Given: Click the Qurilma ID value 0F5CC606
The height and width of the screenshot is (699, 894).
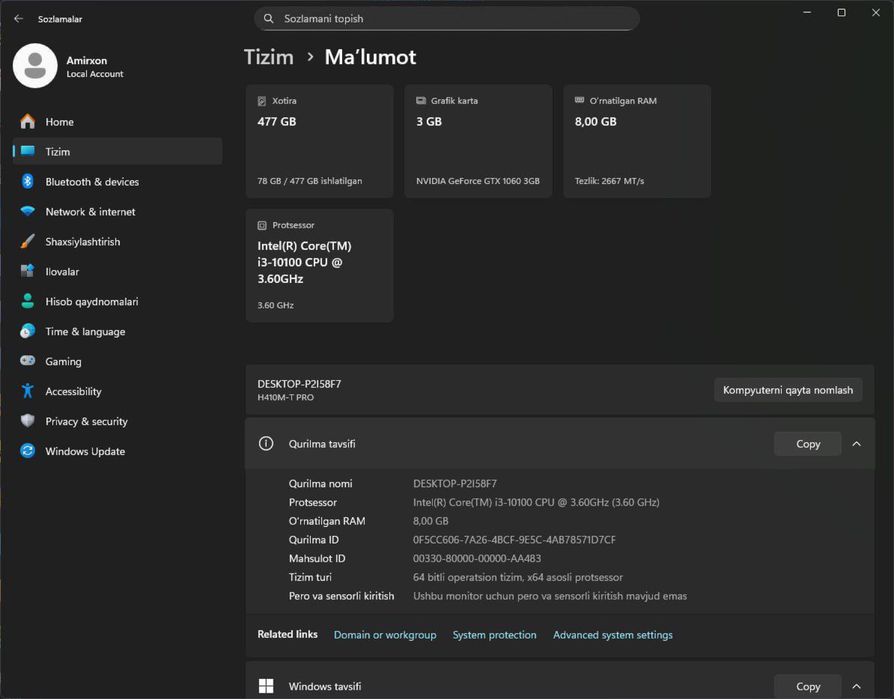Looking at the screenshot, I should [514, 539].
